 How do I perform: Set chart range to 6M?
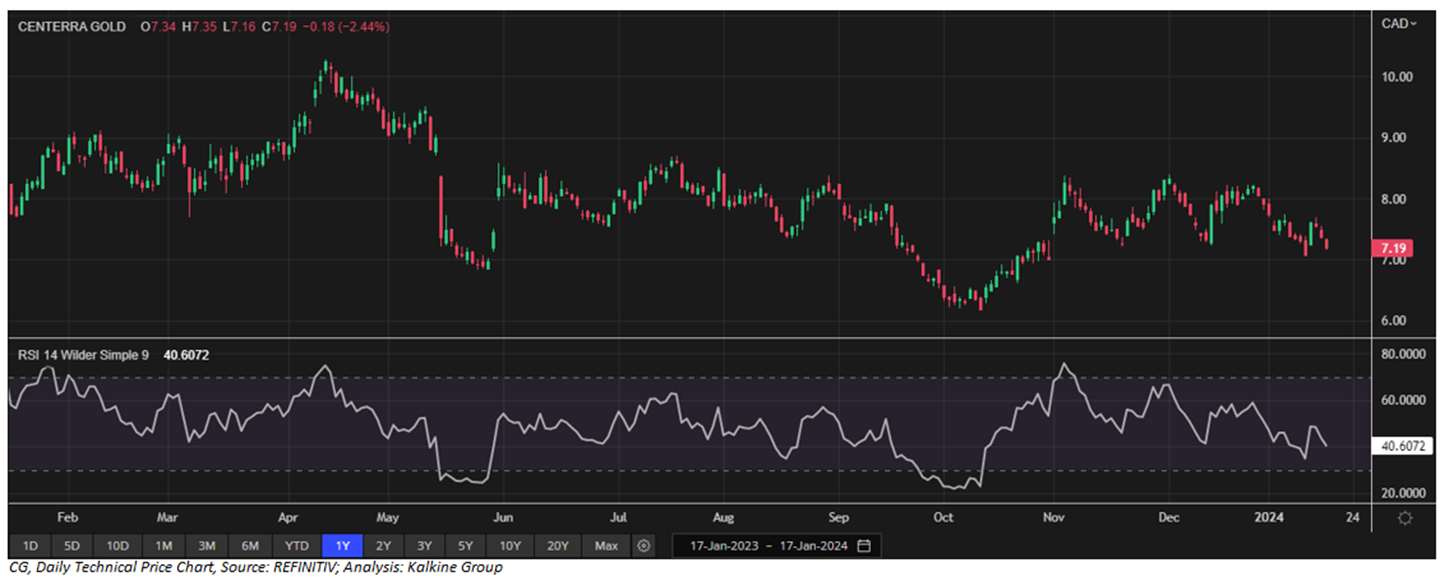pos(250,546)
